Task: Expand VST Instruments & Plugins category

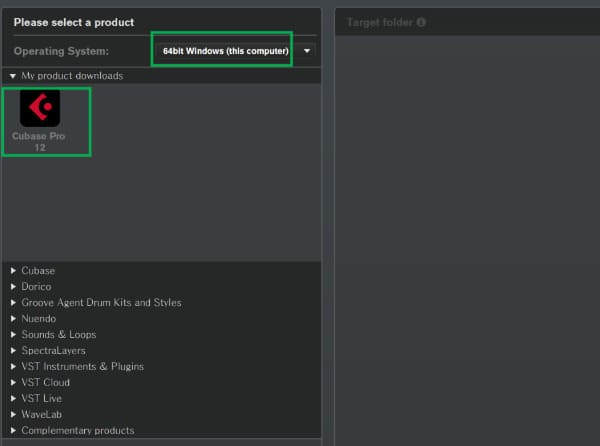Action: coord(13,366)
